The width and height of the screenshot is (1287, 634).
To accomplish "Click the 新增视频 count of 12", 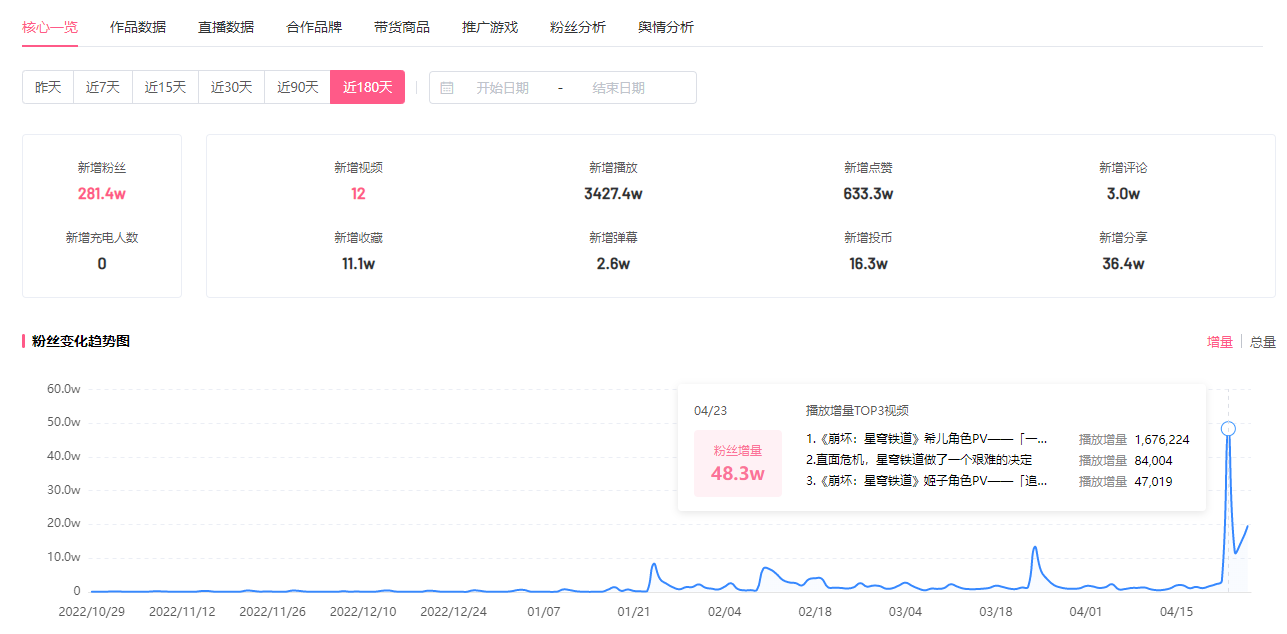I will point(358,194).
